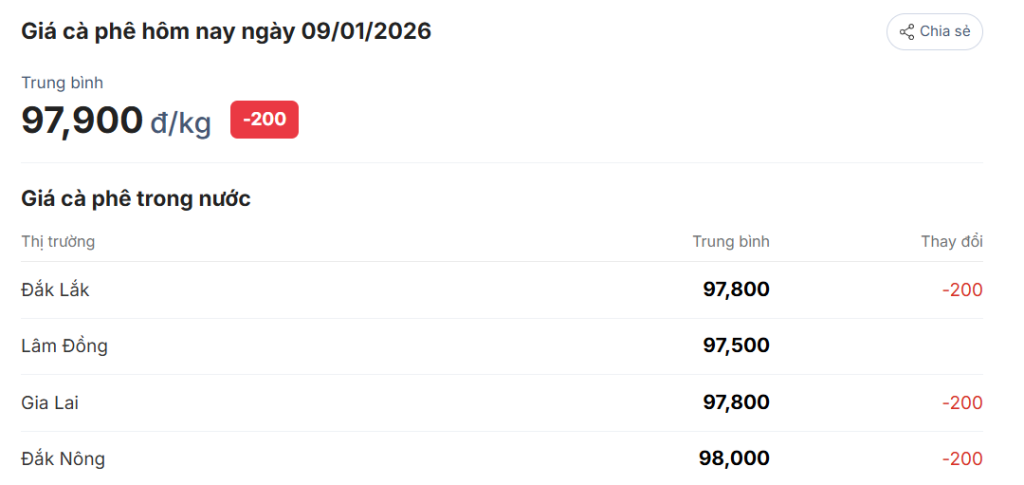Click Lâm Đồng's 97,500 price value
Image resolution: width=1024 pixels, height=485 pixels.
pos(736,346)
